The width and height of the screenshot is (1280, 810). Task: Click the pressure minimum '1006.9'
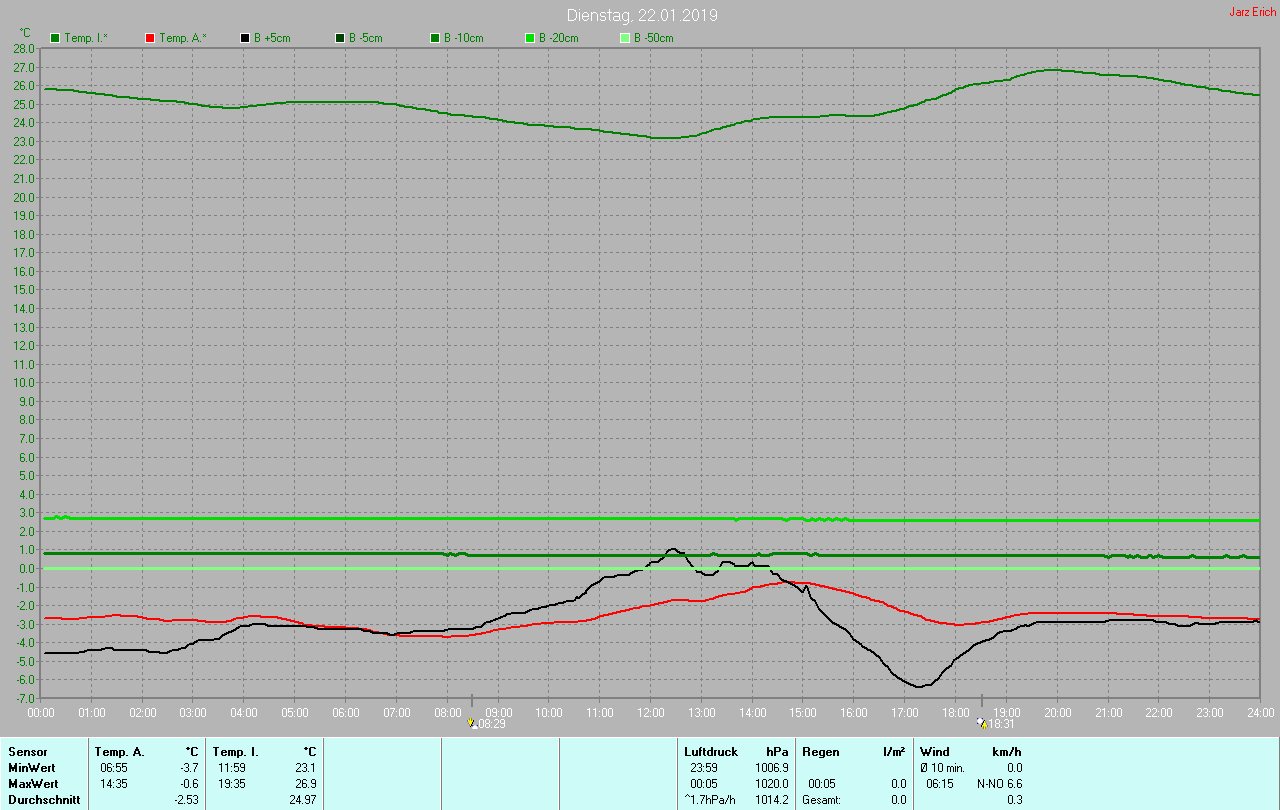[x=771, y=768]
